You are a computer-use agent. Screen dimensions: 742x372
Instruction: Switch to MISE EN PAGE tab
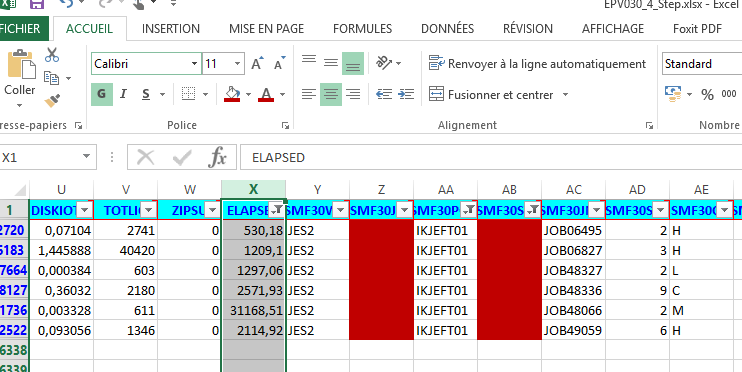(266, 29)
